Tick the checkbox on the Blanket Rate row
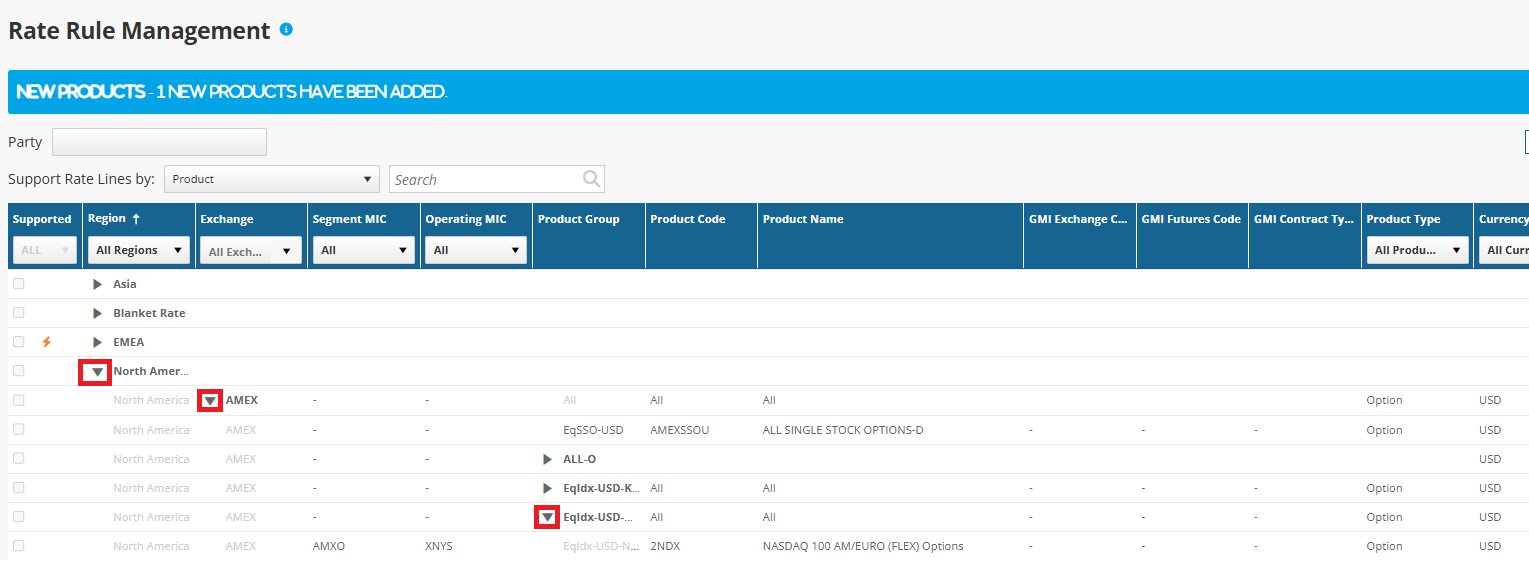The image size is (1529, 576). (18, 313)
